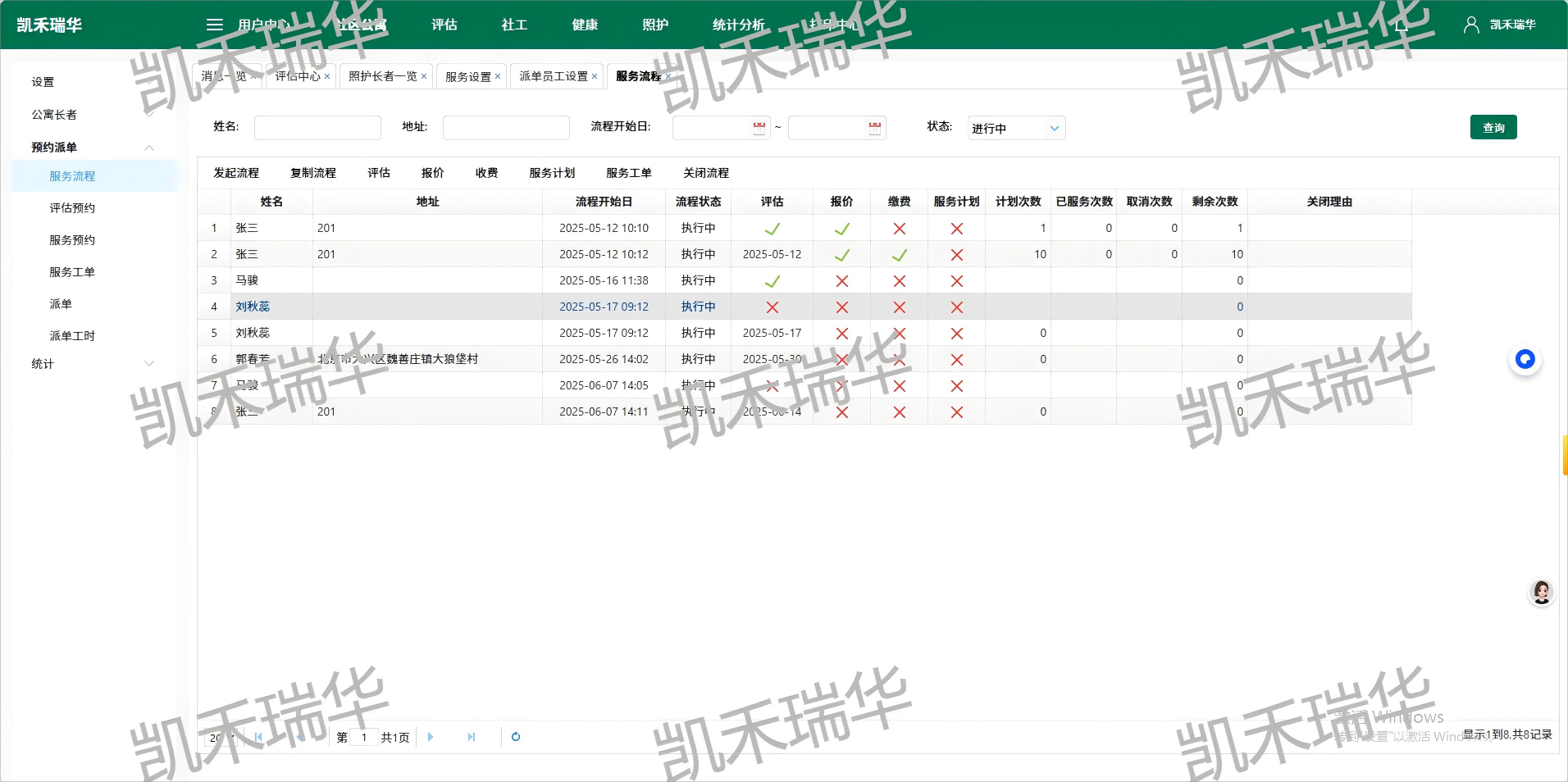Image resolution: width=1568 pixels, height=782 pixels.
Task: Open the start date calendar picker
Action: click(759, 127)
